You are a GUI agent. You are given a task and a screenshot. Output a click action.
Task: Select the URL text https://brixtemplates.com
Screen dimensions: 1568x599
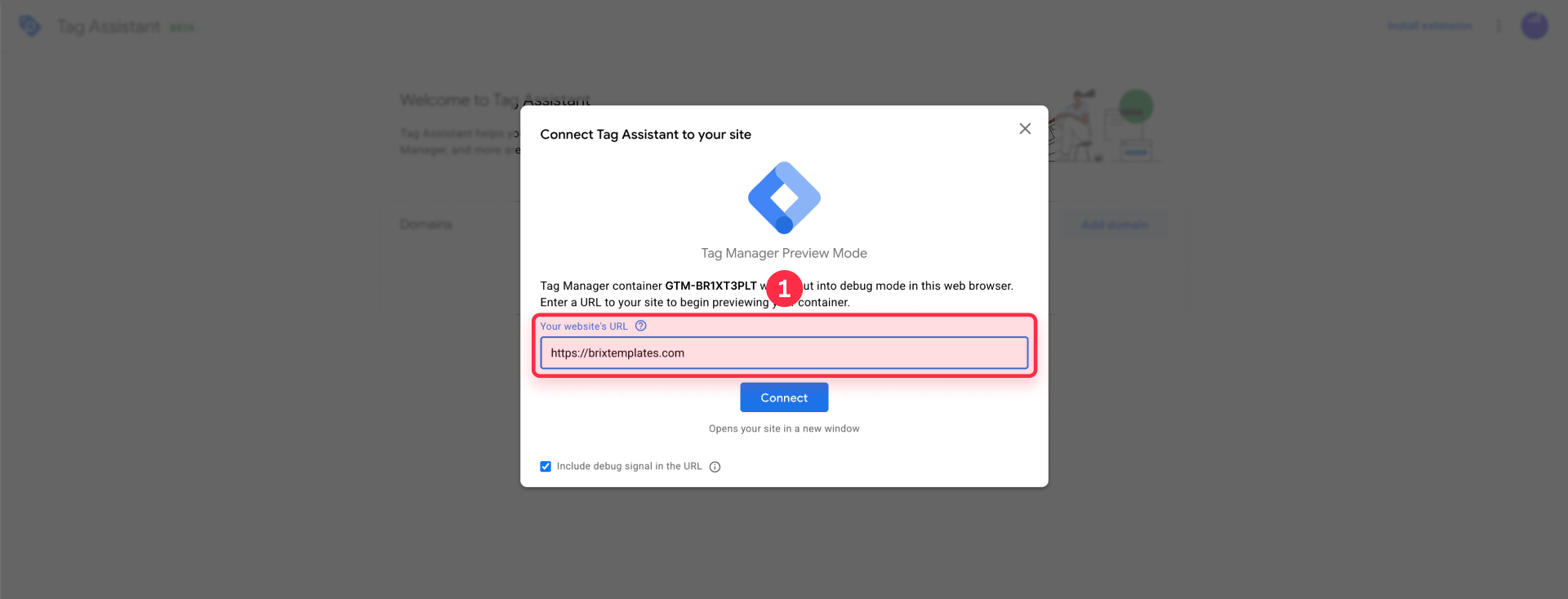(616, 353)
